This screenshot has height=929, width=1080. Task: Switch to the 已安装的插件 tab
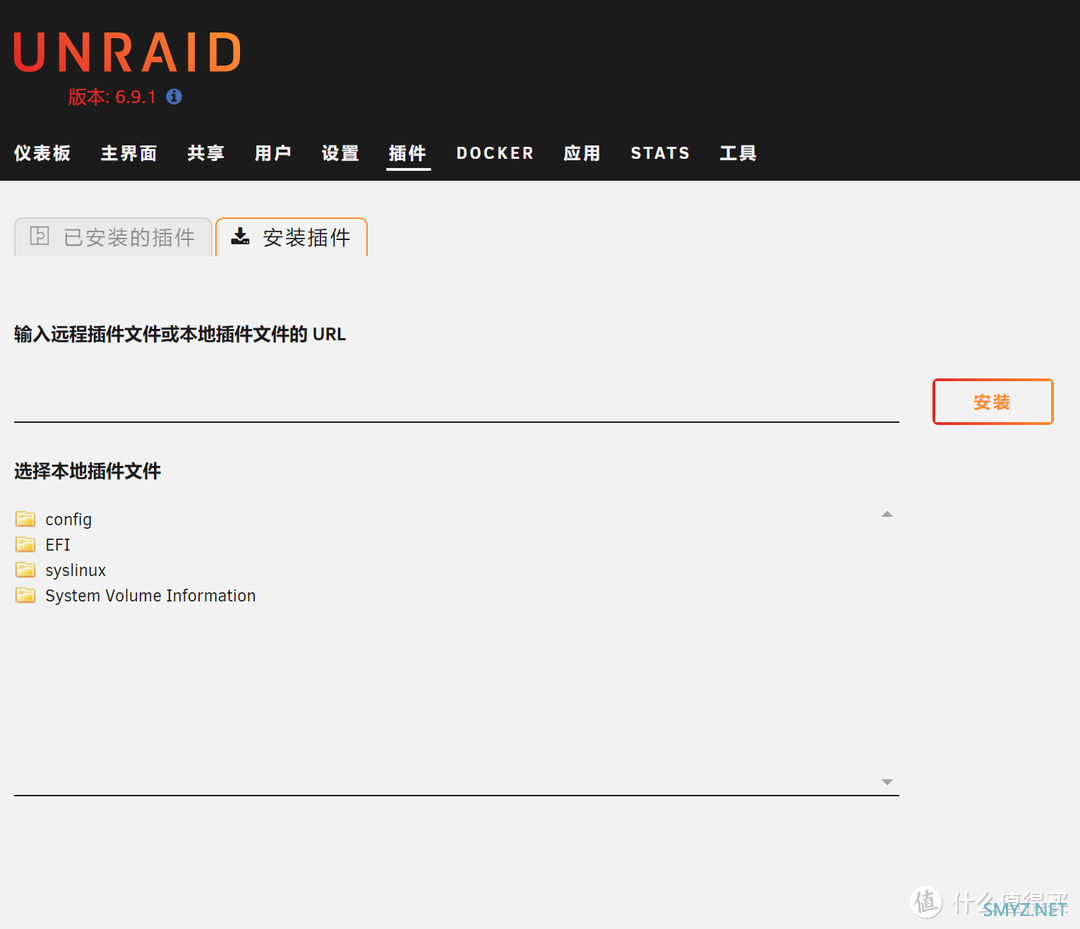pos(113,237)
